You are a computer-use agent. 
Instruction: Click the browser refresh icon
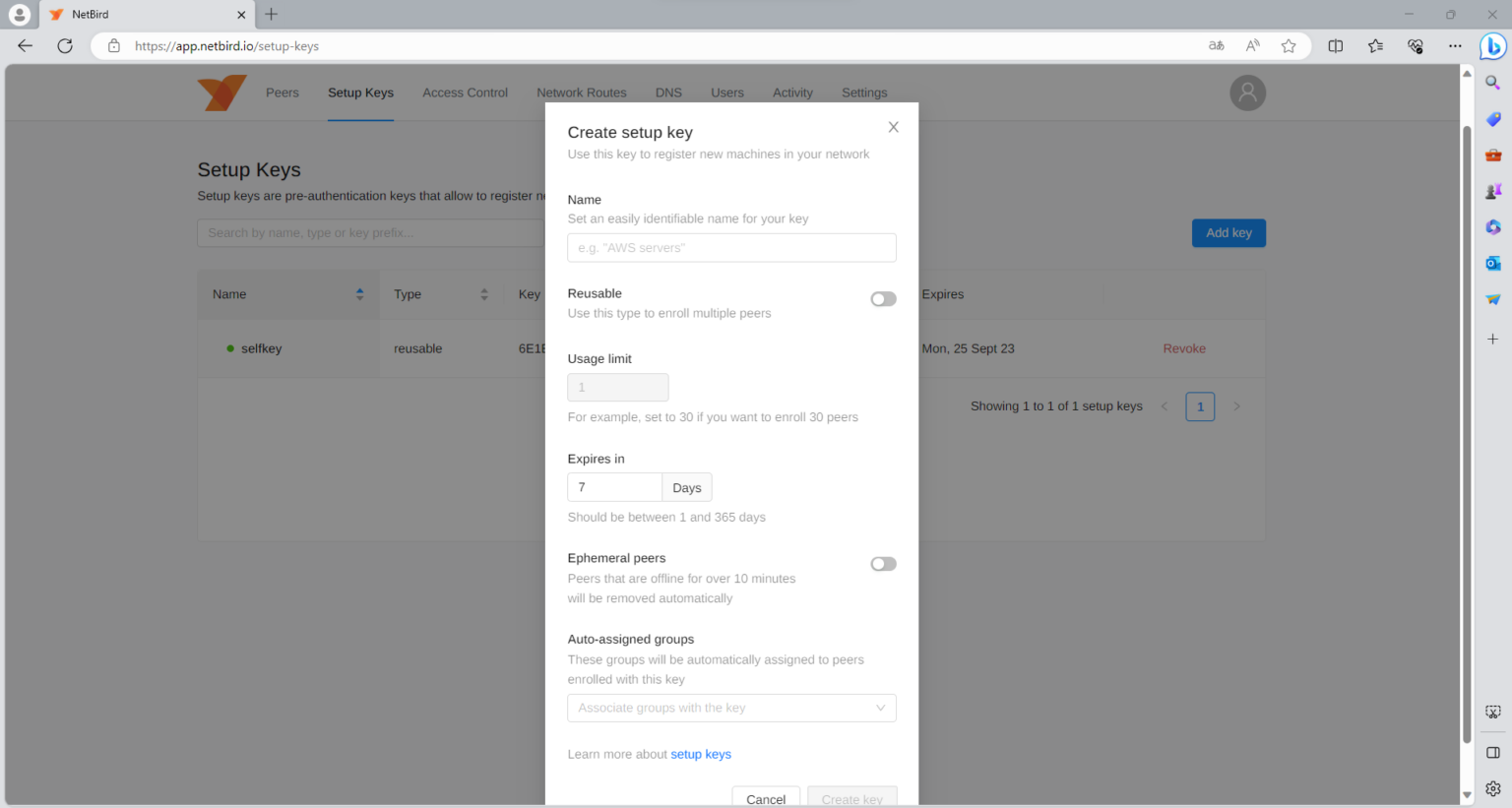tap(65, 46)
